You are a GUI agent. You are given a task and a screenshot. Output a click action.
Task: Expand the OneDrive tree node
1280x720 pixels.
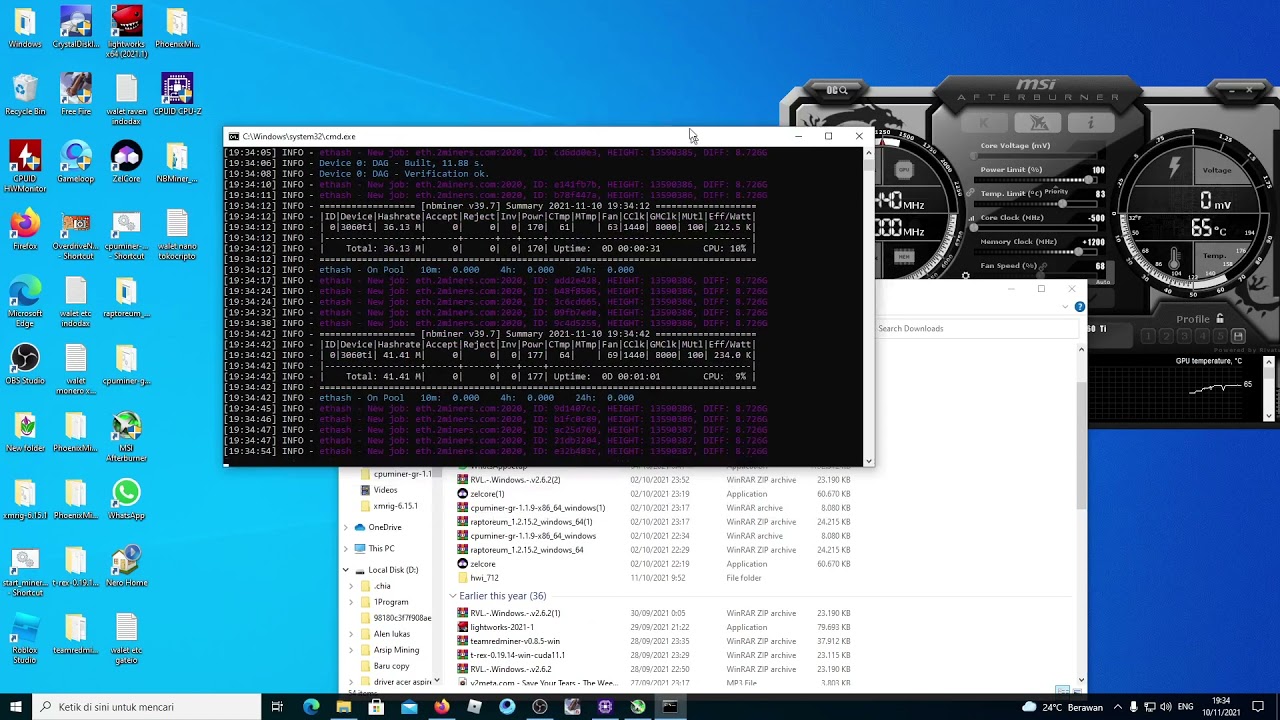[346, 527]
